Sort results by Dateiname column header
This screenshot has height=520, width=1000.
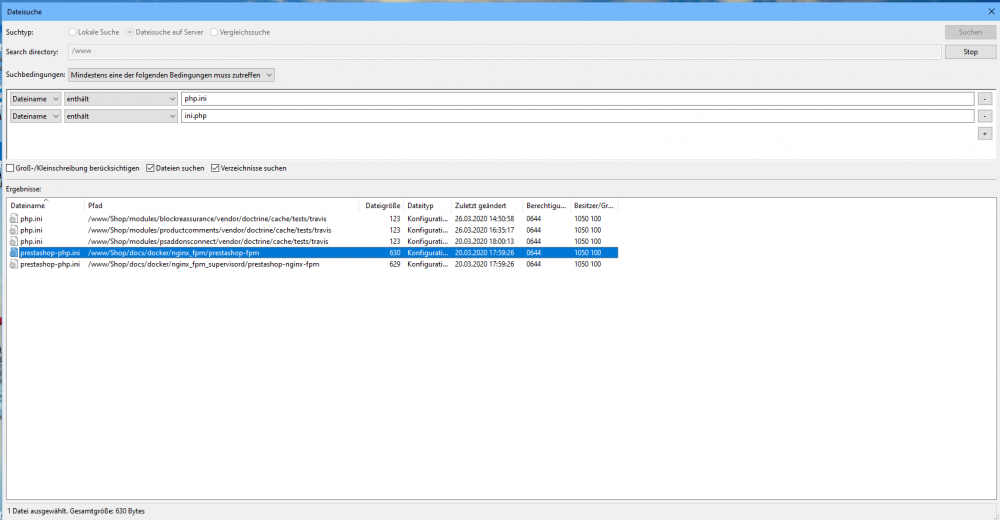[45, 205]
